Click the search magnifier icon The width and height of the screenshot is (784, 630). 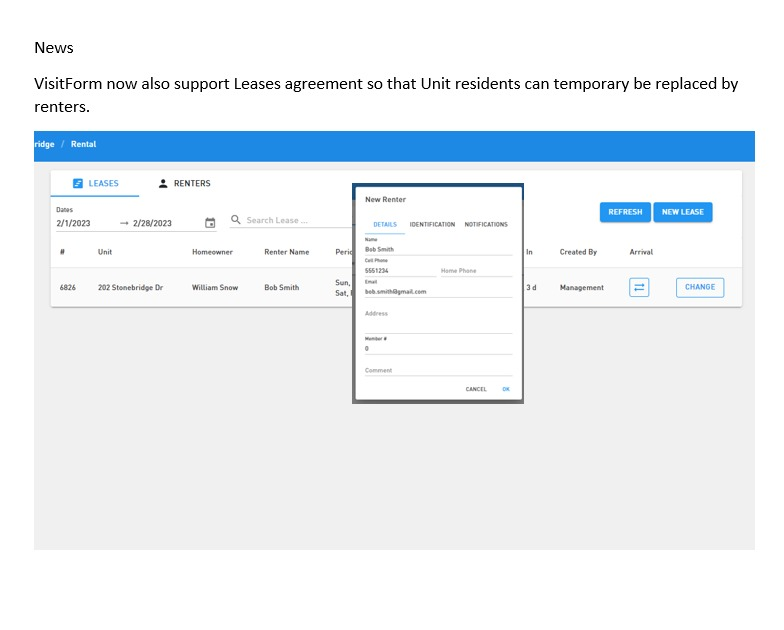(236, 220)
